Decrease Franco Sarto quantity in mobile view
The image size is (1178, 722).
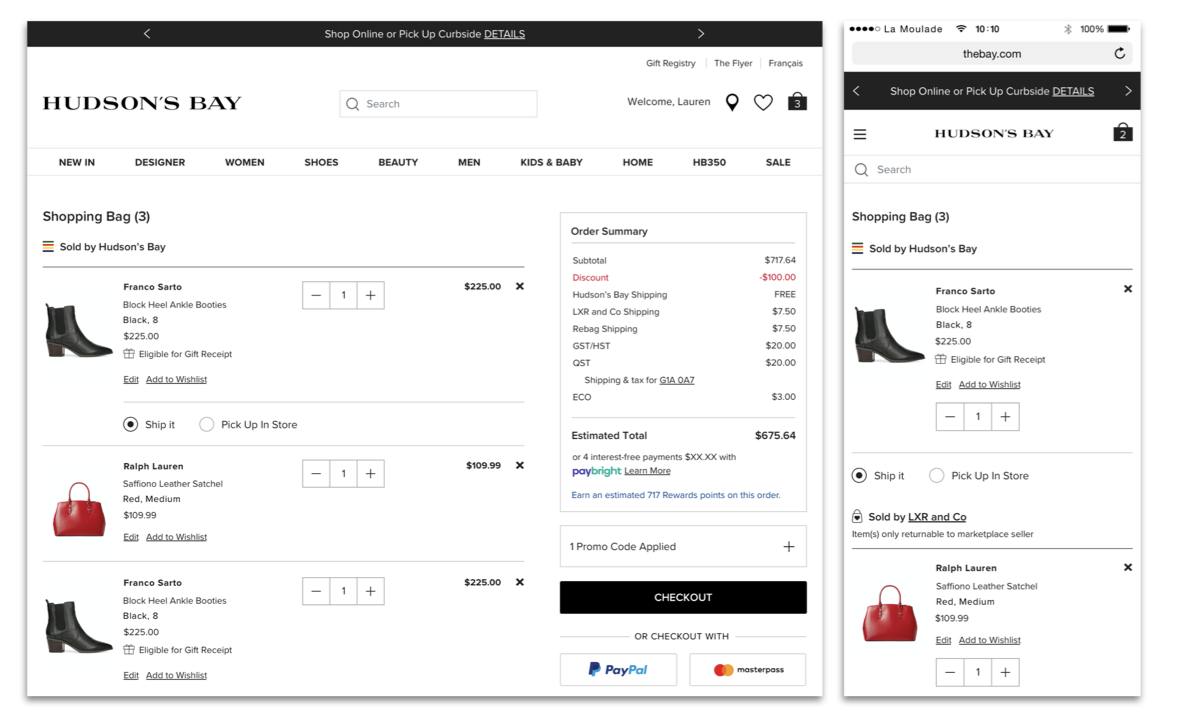(x=950, y=417)
